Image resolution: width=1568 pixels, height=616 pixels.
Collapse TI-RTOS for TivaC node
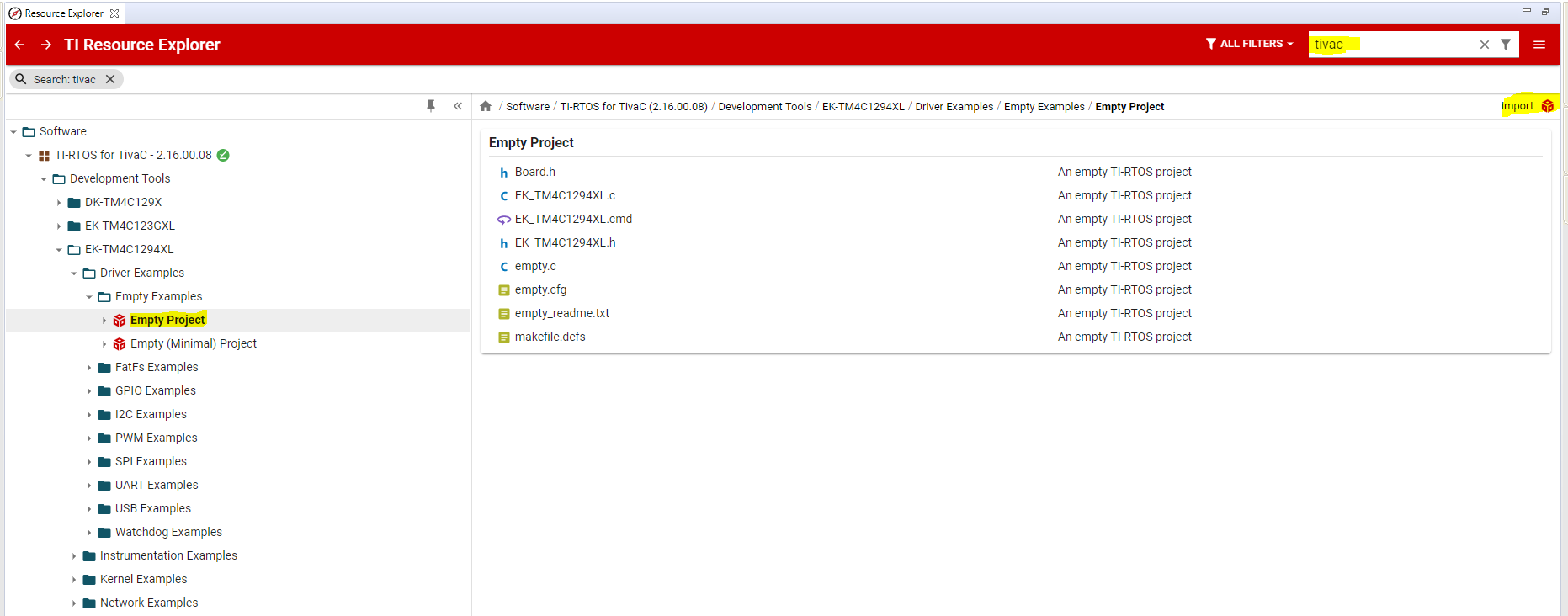click(29, 156)
